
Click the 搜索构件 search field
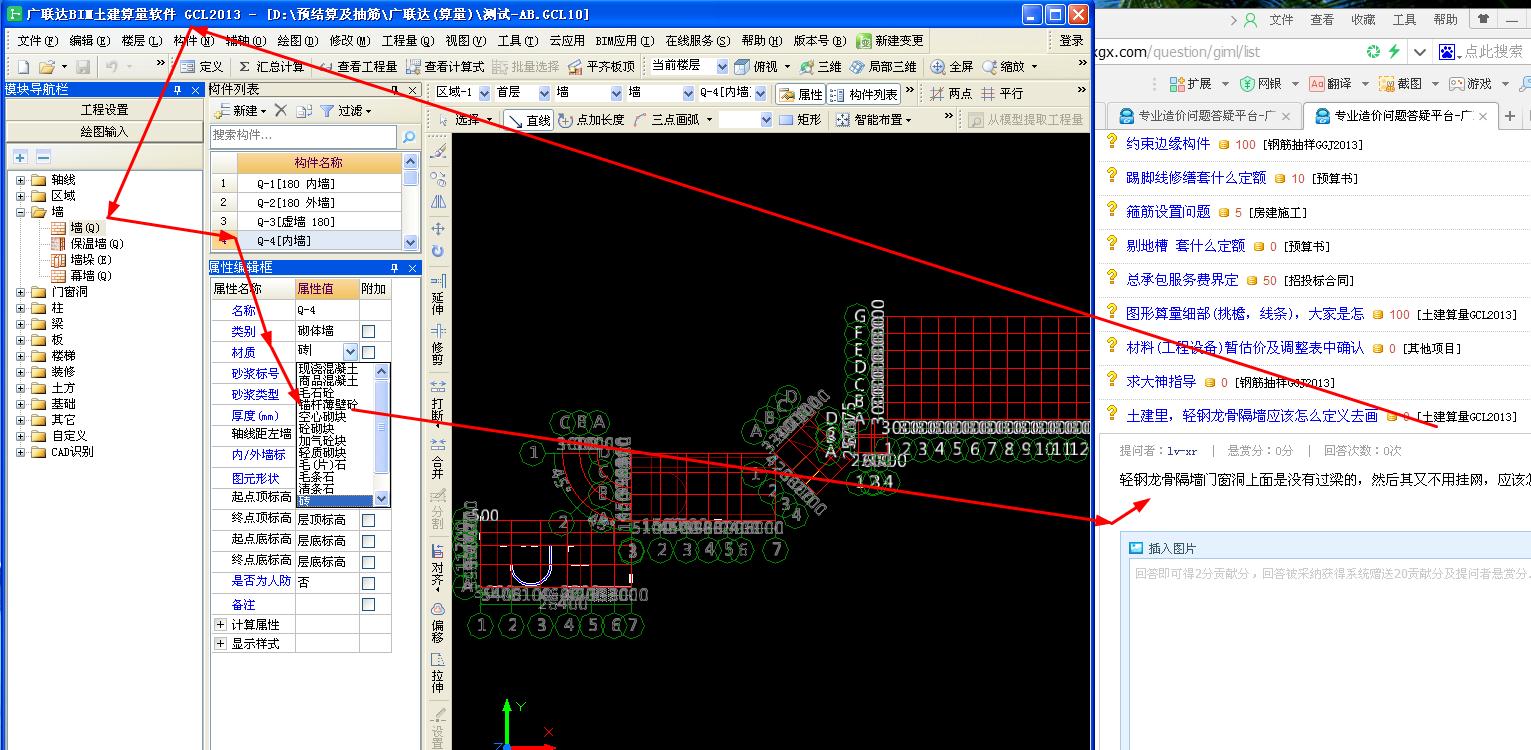tap(304, 136)
